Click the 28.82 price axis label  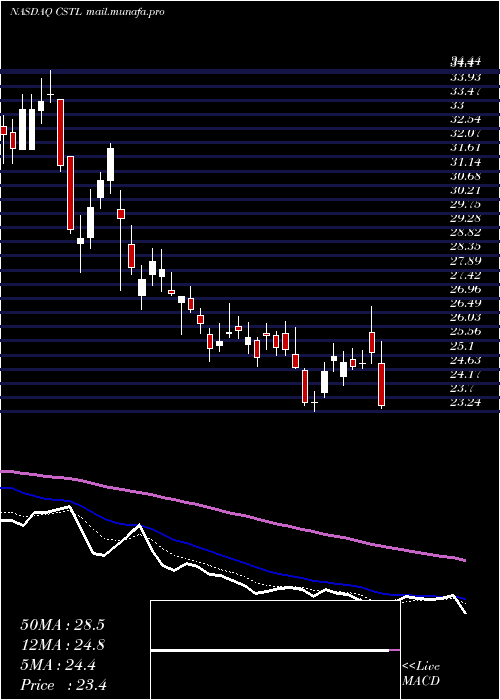click(465, 233)
